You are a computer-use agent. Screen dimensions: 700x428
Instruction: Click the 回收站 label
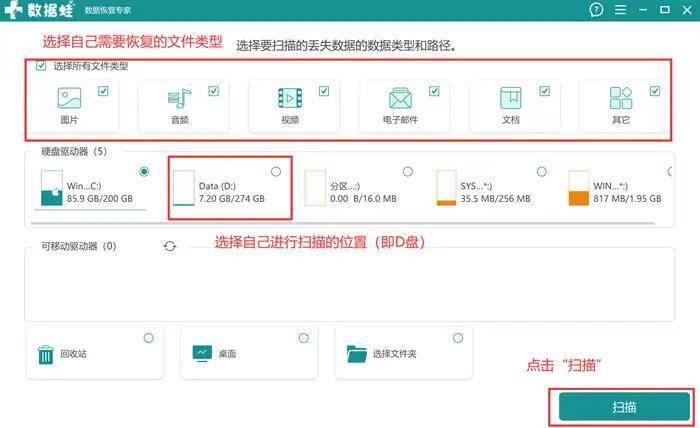tap(74, 354)
